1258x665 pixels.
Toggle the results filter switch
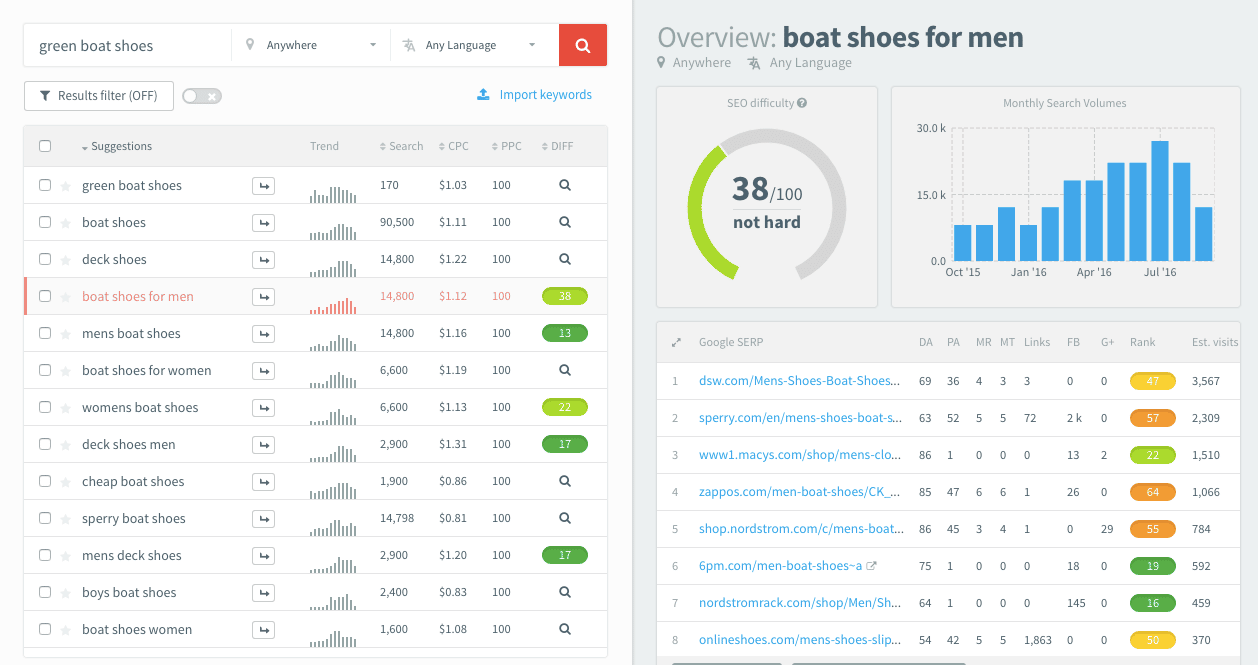(x=202, y=96)
